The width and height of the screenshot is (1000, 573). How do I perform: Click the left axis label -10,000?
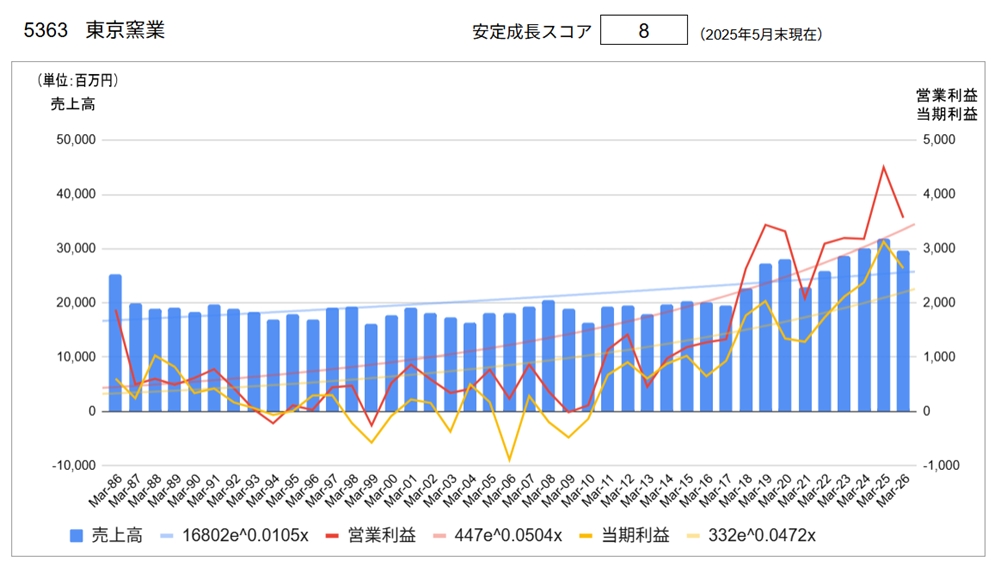(74, 465)
